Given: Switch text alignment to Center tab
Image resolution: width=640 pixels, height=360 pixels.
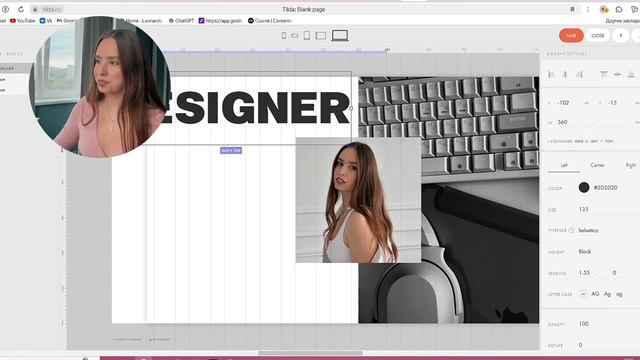Looking at the screenshot, I should click(597, 165).
